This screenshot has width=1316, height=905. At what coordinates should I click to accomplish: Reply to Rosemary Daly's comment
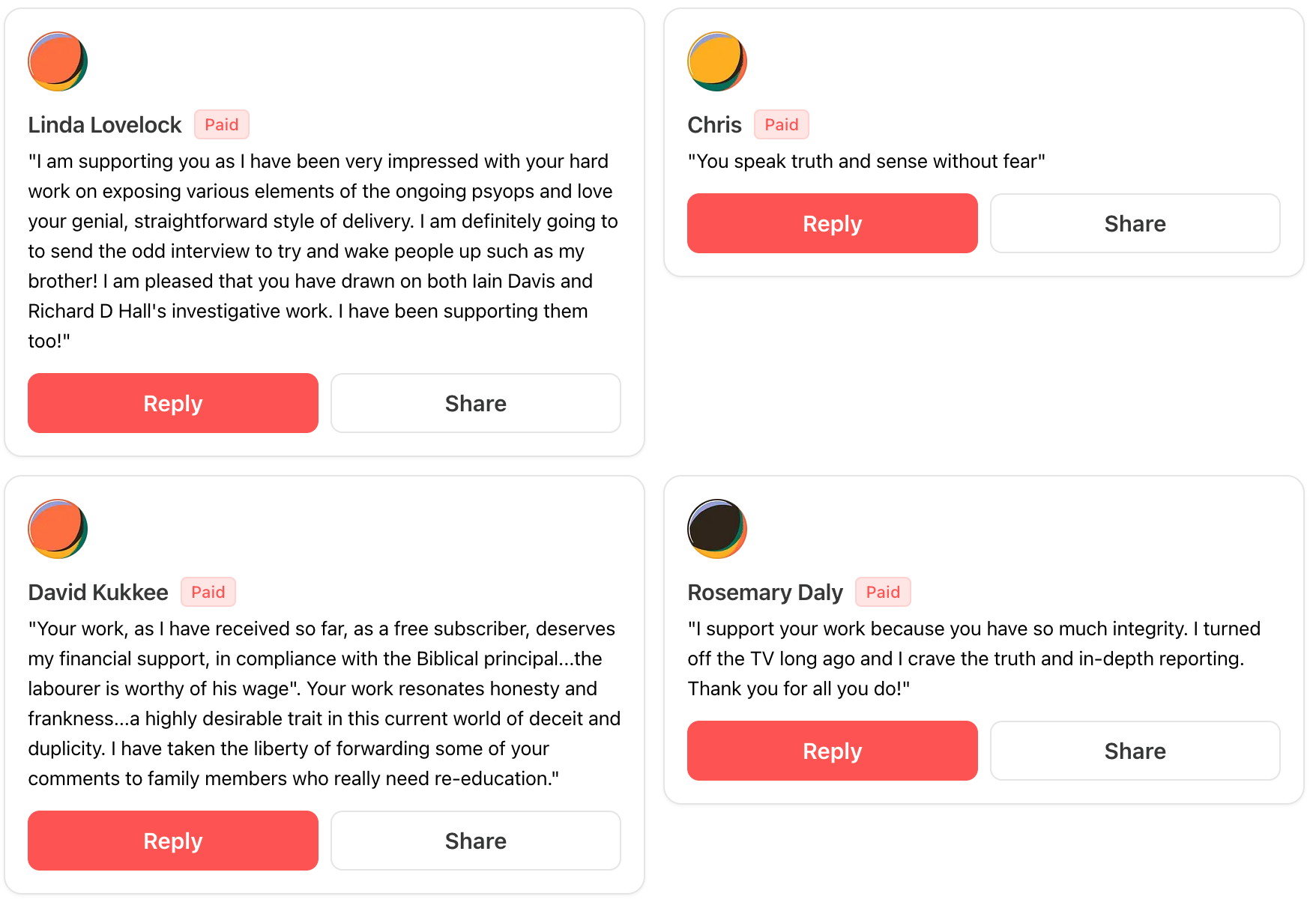(x=833, y=751)
